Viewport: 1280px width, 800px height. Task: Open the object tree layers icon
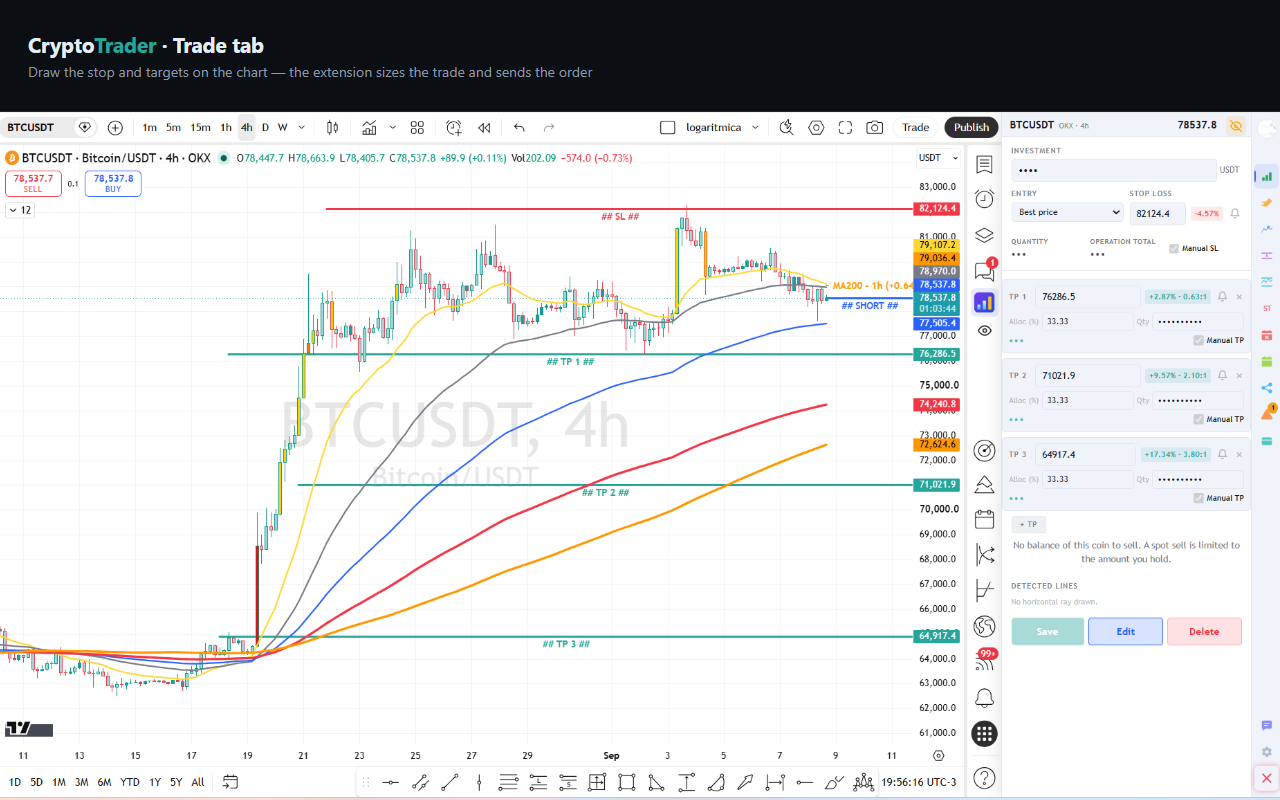(984, 235)
